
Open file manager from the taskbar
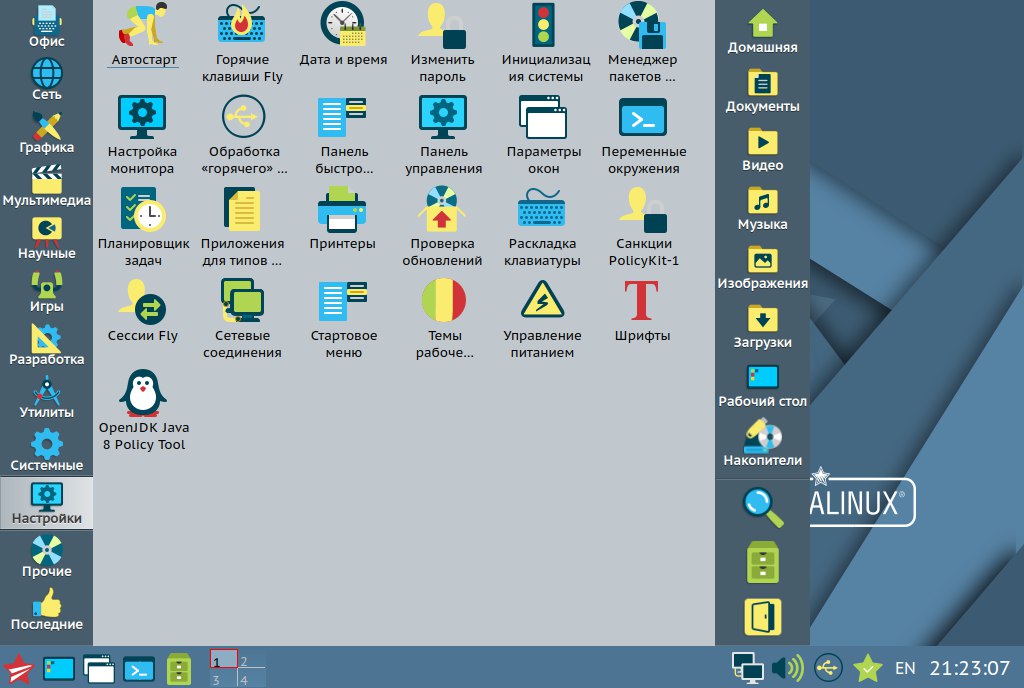coord(178,669)
